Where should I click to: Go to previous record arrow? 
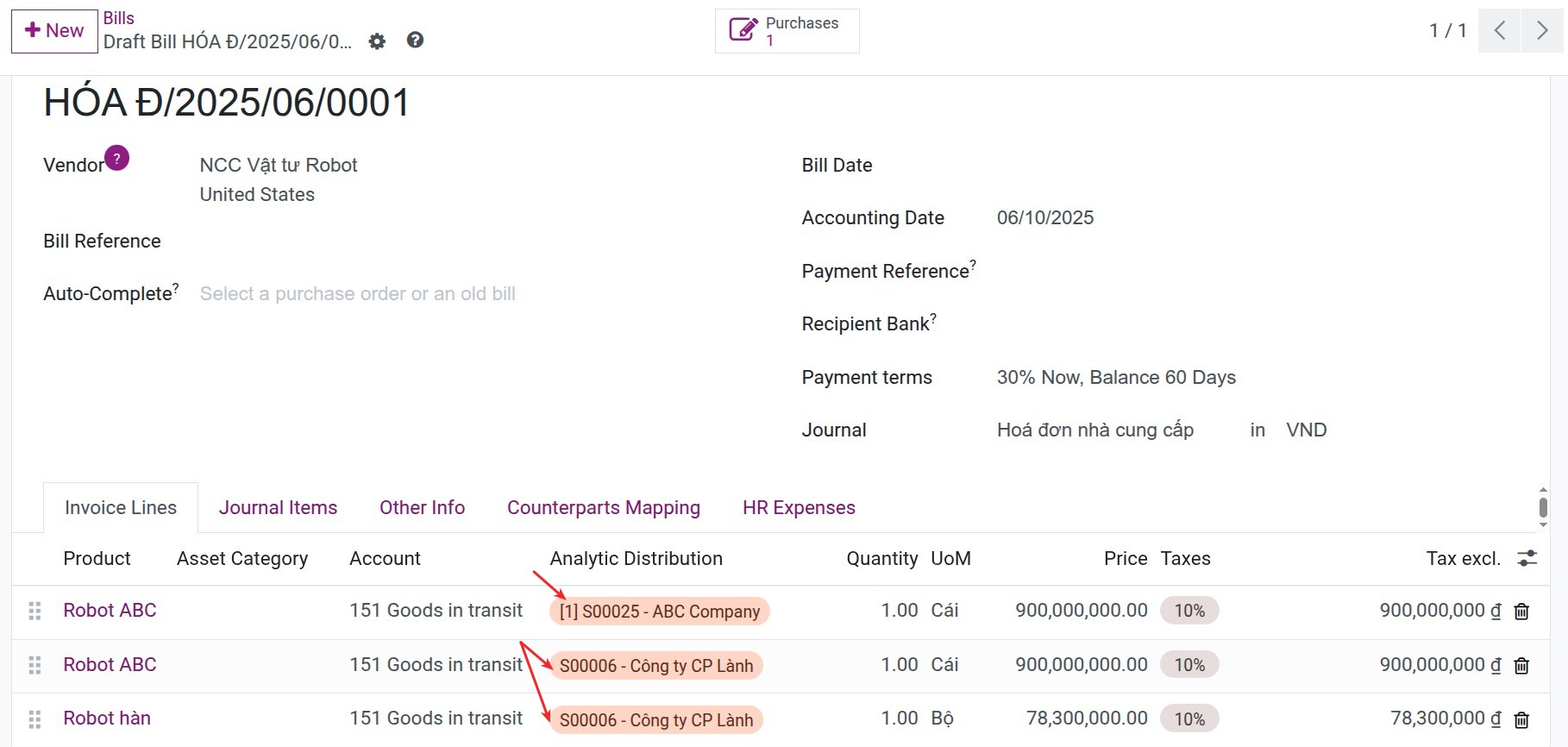click(1499, 31)
